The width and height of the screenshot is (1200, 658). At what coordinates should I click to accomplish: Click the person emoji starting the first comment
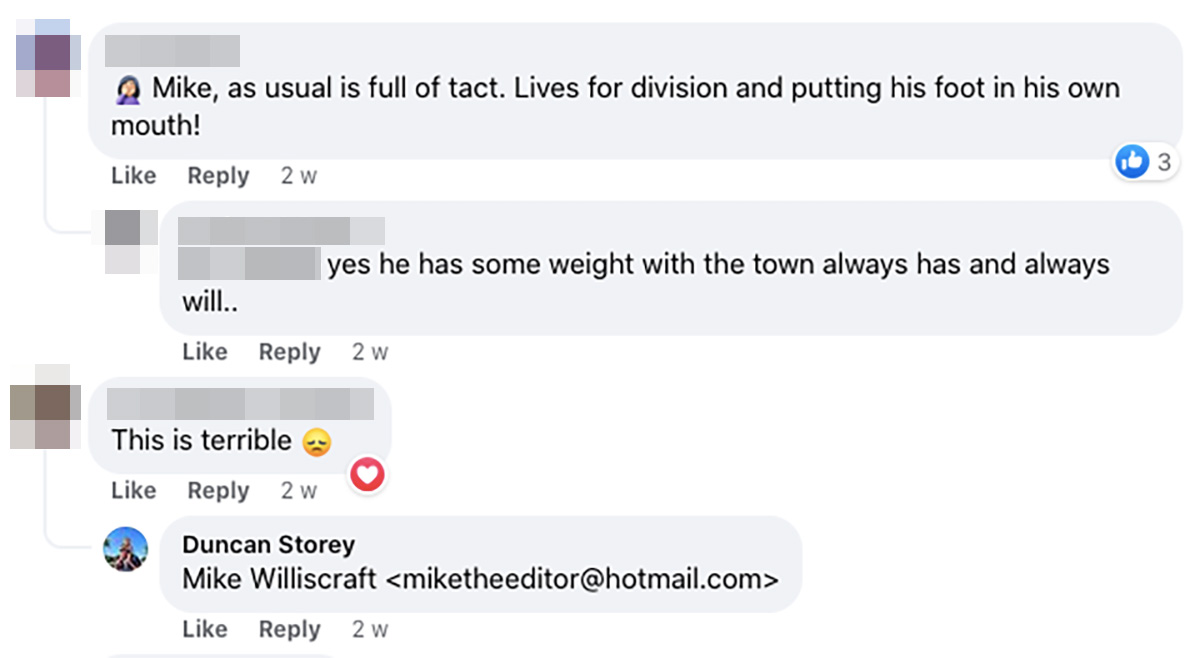click(x=130, y=87)
